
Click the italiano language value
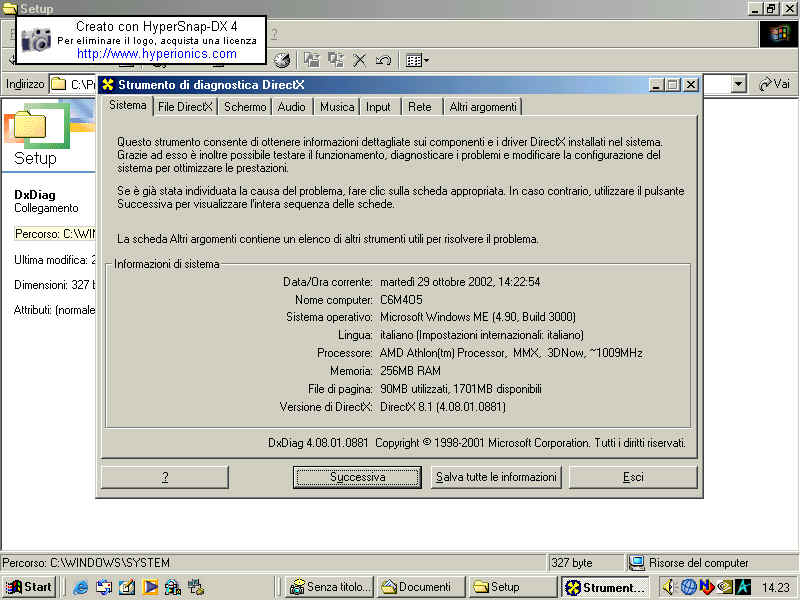pyautogui.click(x=482, y=335)
